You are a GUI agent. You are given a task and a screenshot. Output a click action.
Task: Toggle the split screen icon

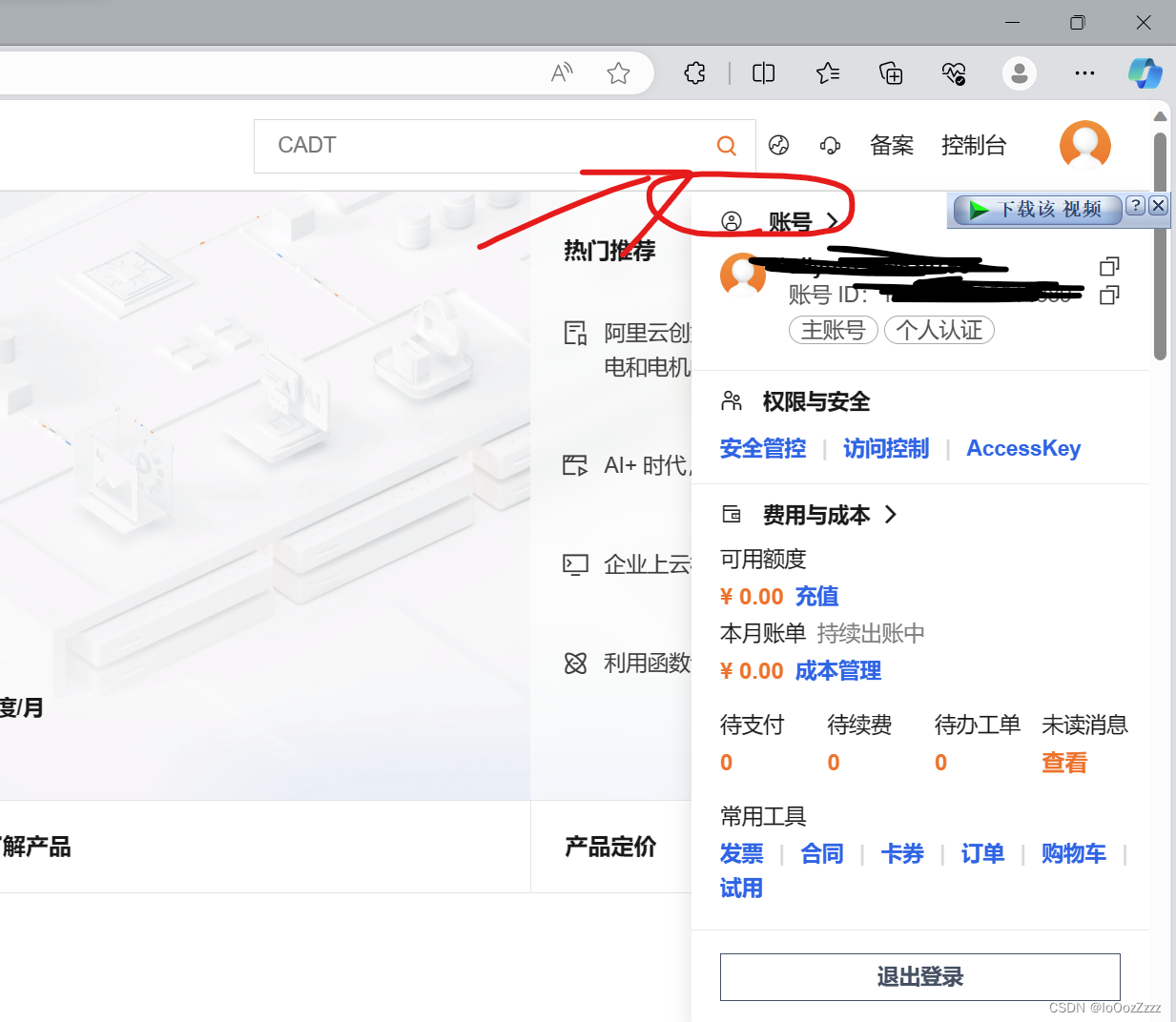click(763, 72)
